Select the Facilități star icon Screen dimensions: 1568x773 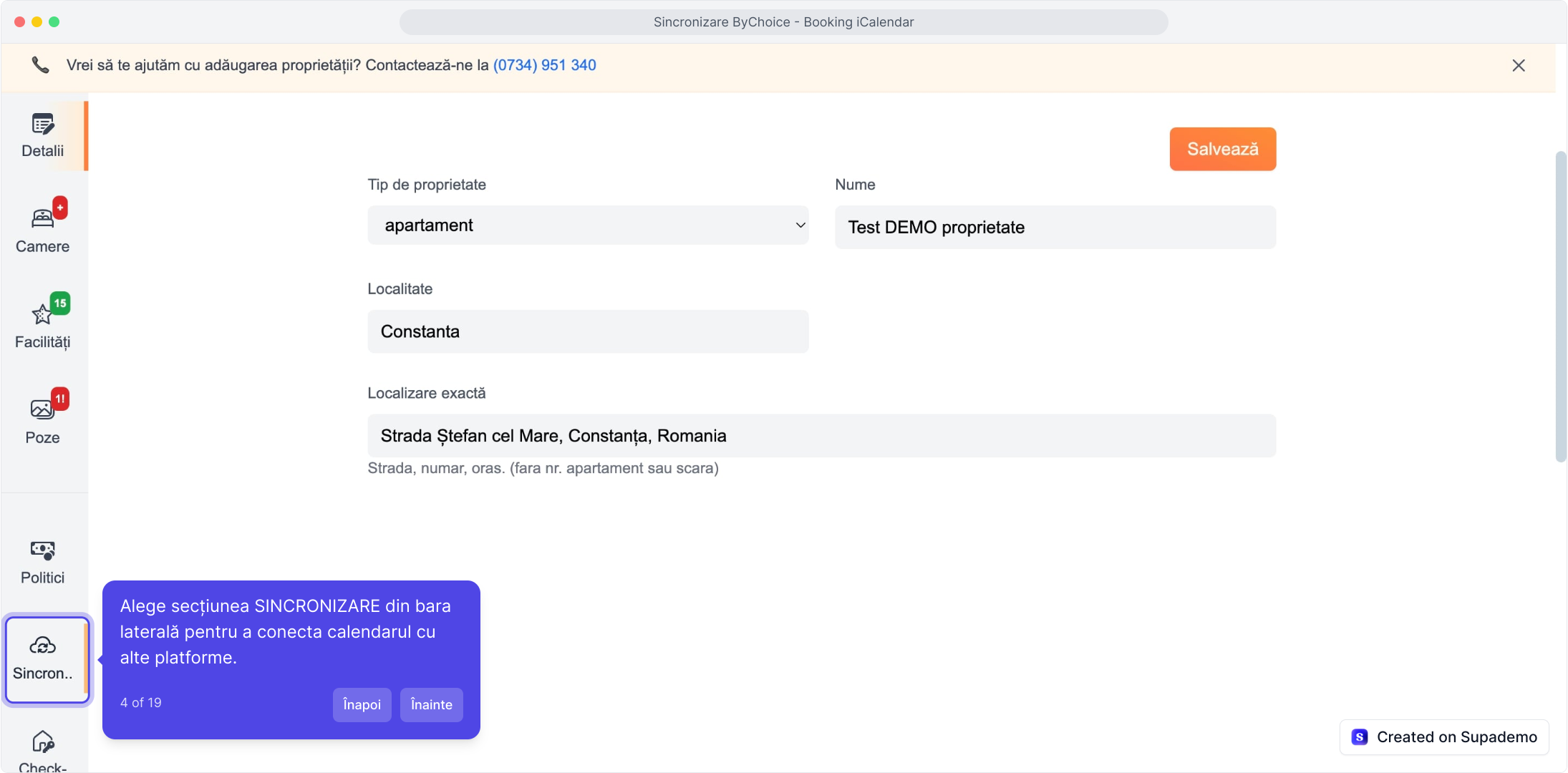(x=42, y=313)
